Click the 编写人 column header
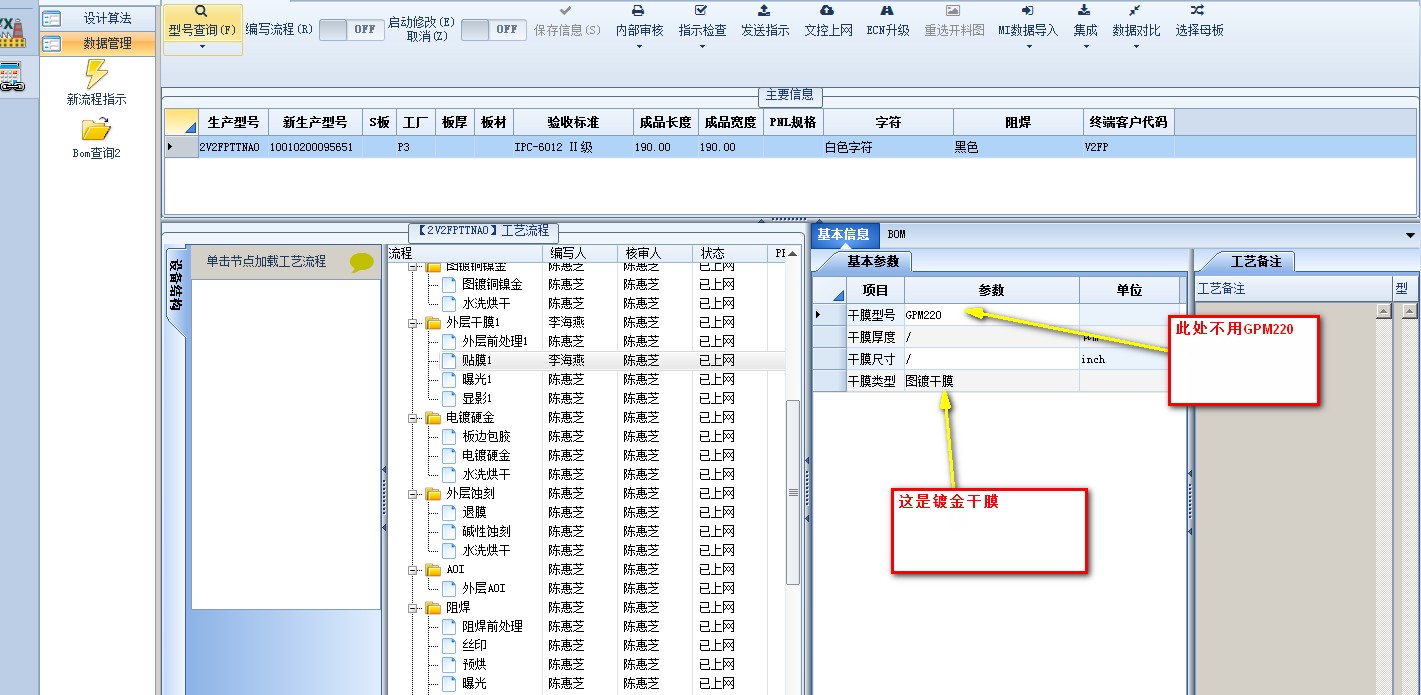This screenshot has width=1421, height=695. (579, 254)
